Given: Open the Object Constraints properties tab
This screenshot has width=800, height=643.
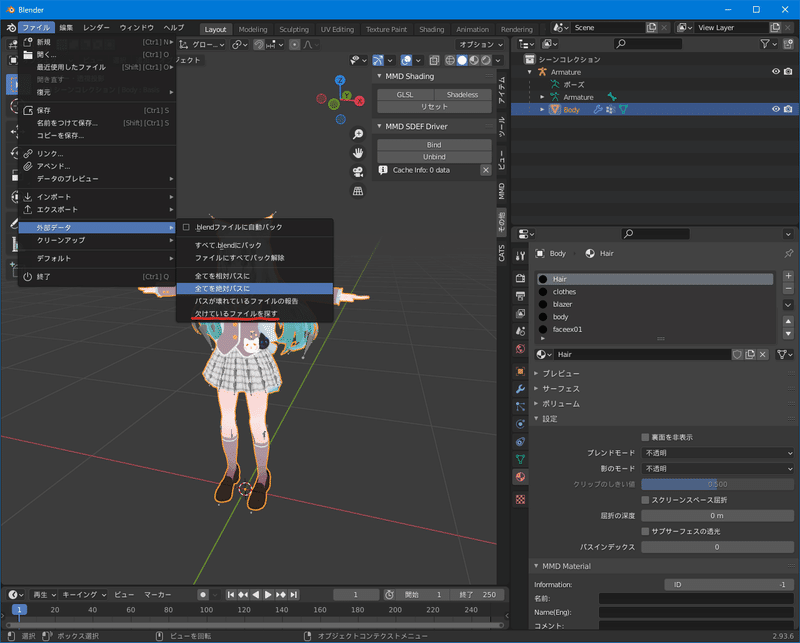Looking at the screenshot, I should (x=520, y=442).
